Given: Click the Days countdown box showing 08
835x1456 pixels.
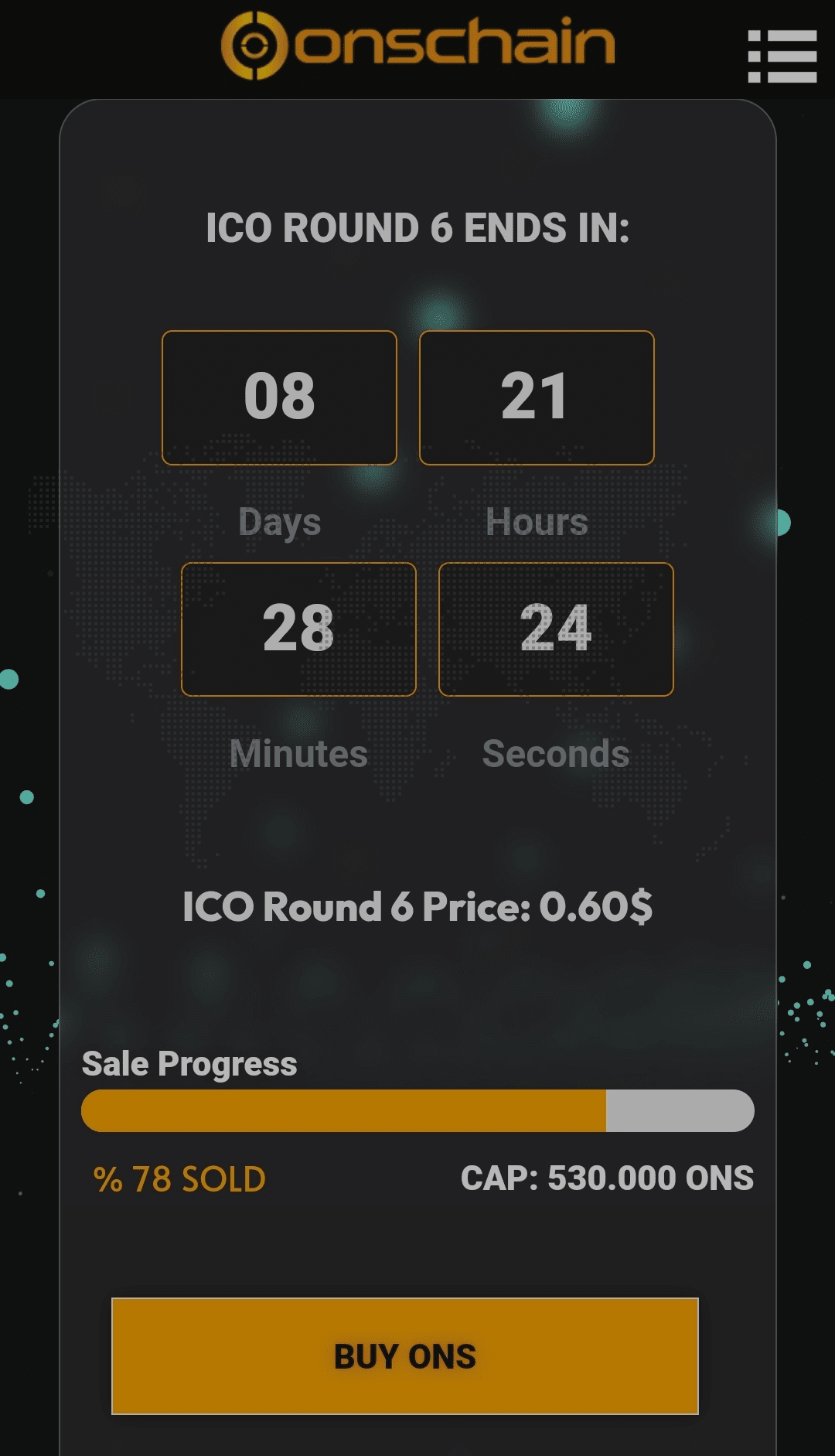Looking at the screenshot, I should click(x=279, y=397).
